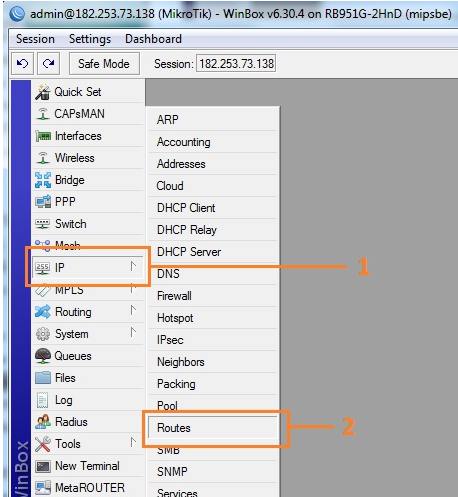The height and width of the screenshot is (497, 458).
Task: Expand the Tools submenu arrow
Action: 133,443
